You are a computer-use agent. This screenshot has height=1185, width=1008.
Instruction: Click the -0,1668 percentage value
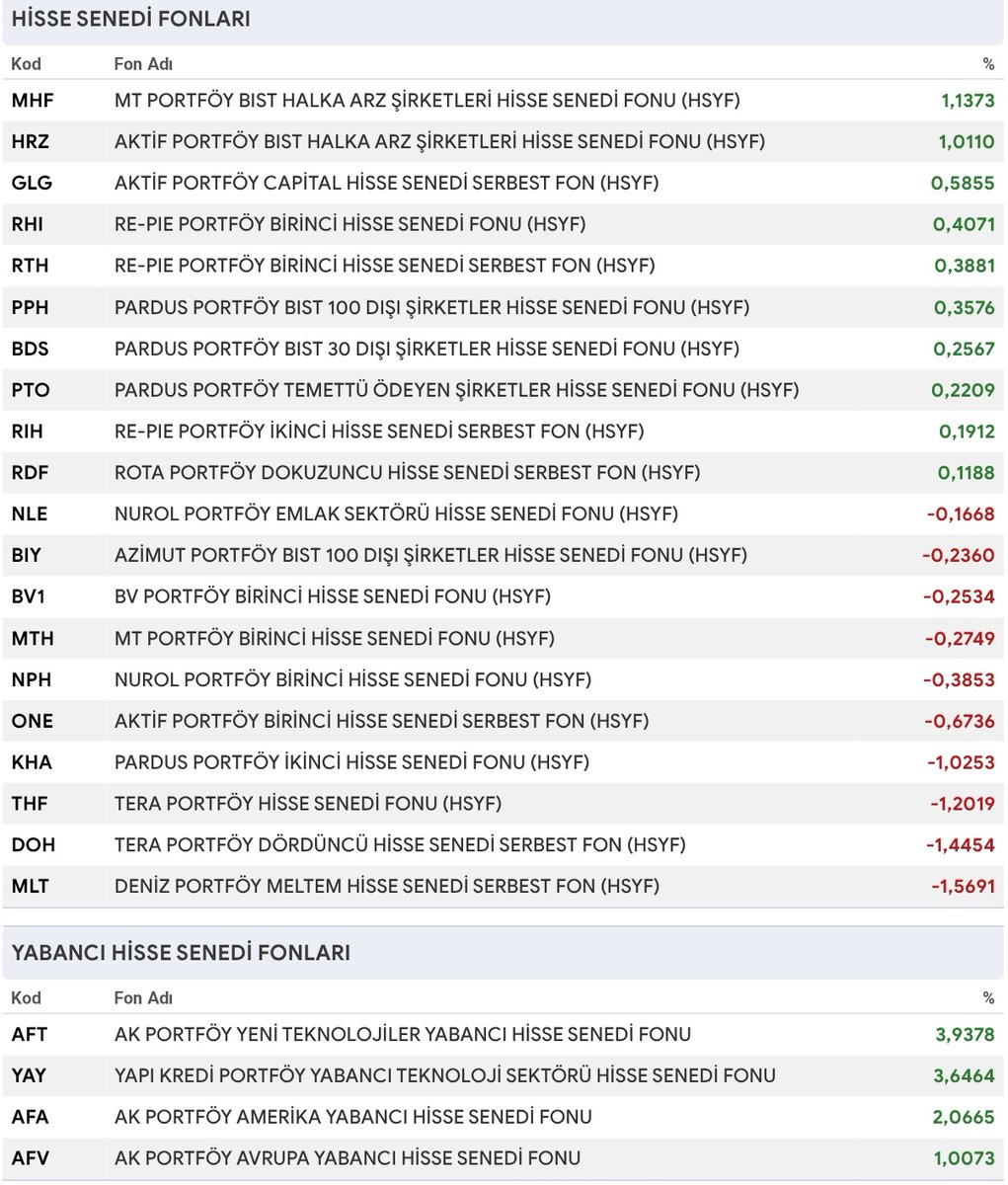961,514
